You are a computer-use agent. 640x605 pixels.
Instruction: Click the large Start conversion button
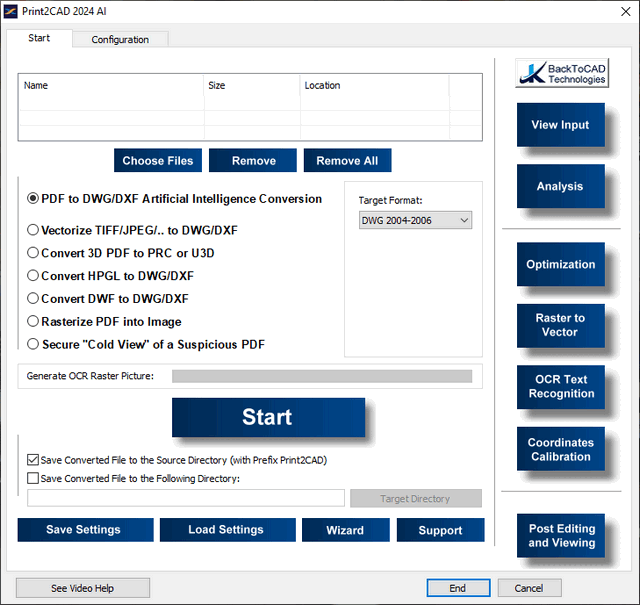pos(267,417)
